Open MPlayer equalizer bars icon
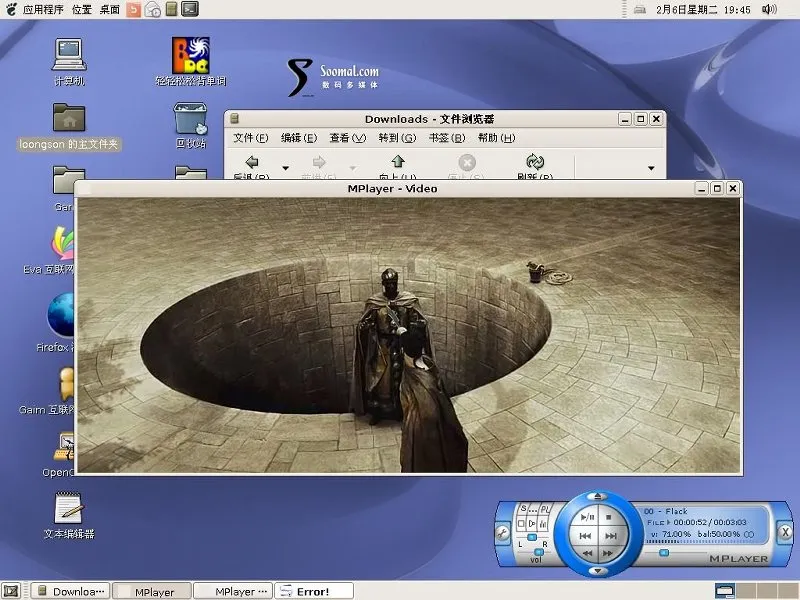This screenshot has width=800, height=600. pos(543,523)
